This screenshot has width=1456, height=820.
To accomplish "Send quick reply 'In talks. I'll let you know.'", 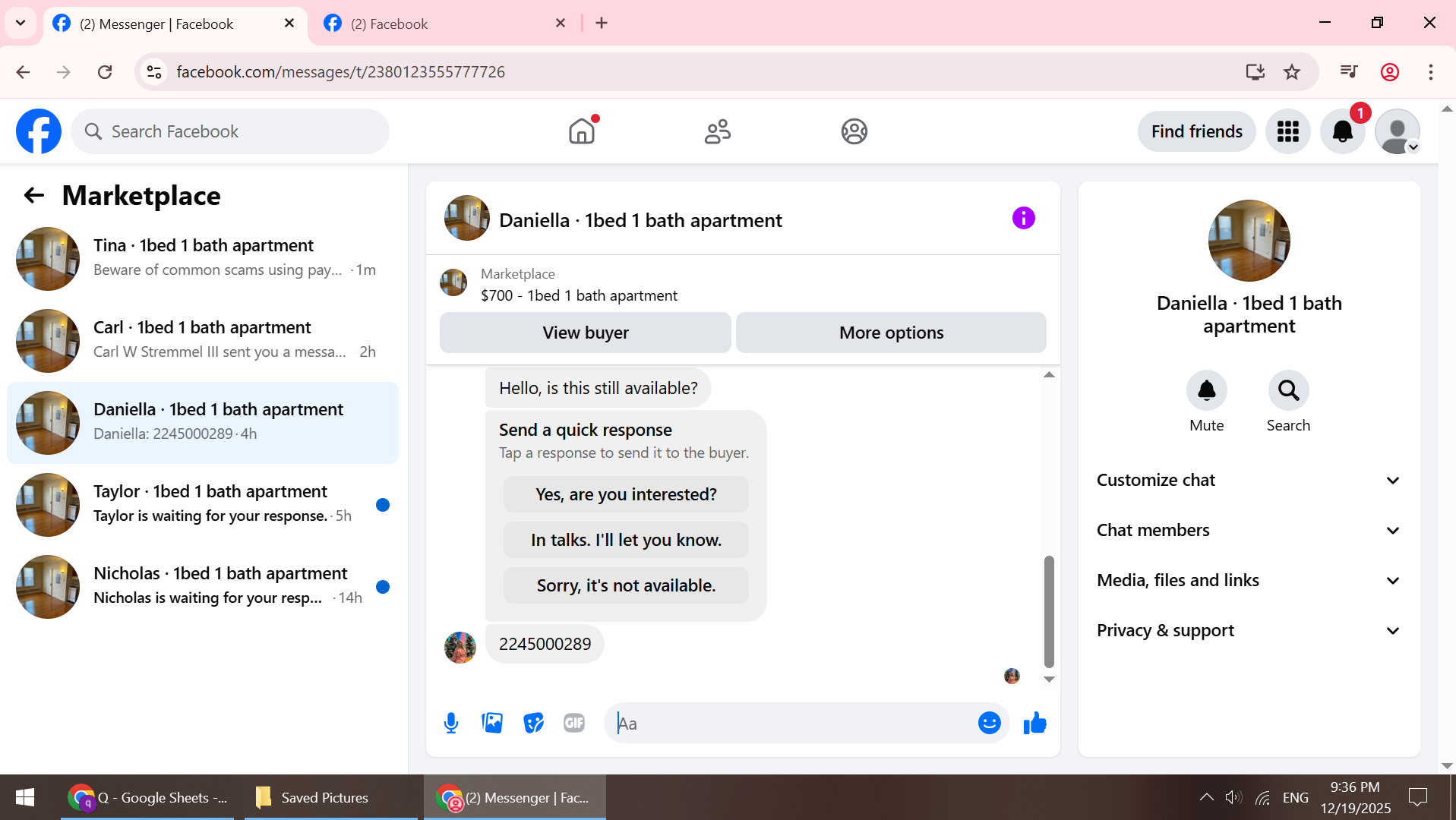I will (626, 540).
